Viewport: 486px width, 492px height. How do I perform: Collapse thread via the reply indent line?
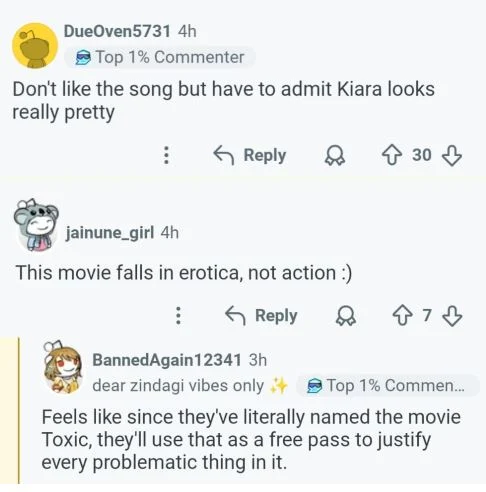pos(19,410)
